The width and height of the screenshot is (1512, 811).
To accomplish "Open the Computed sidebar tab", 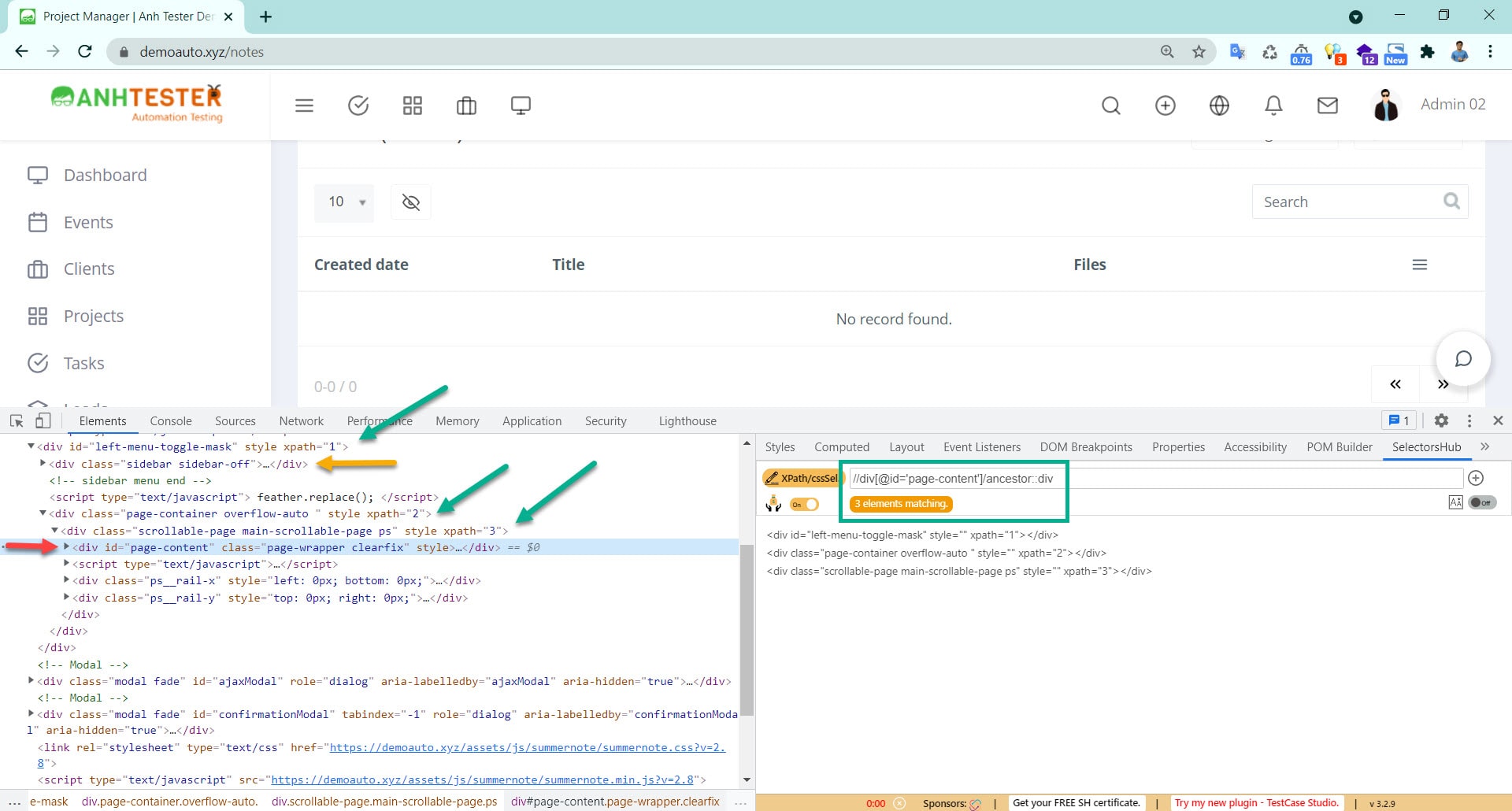I will tap(842, 446).
